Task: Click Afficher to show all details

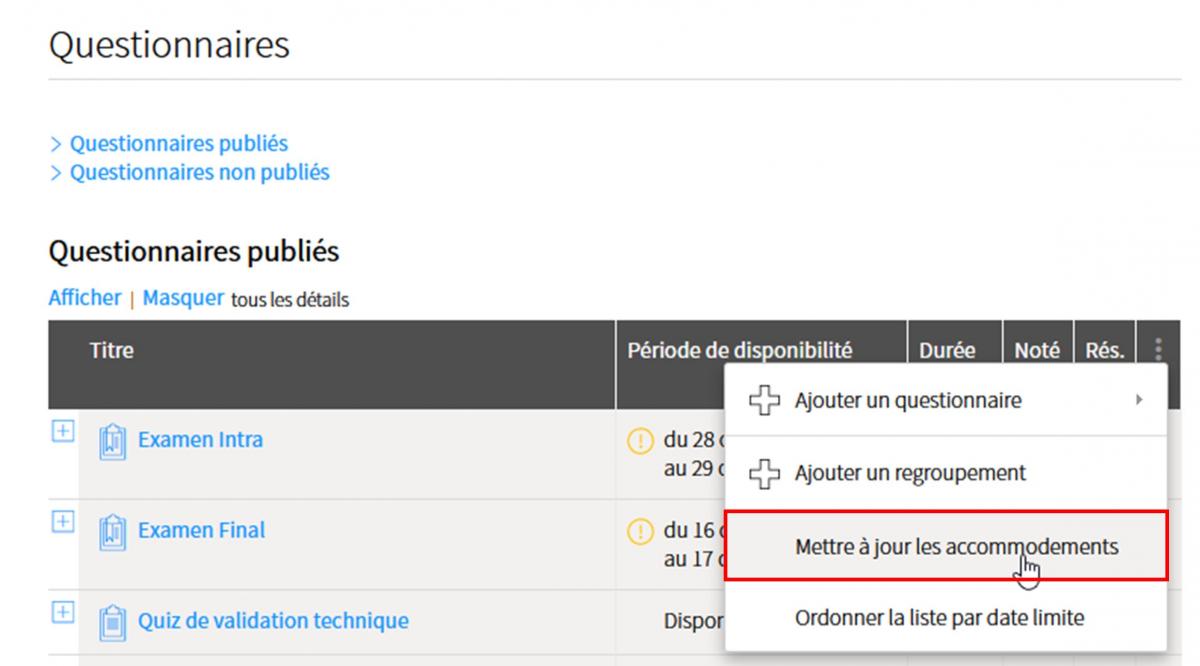Action: click(x=84, y=298)
